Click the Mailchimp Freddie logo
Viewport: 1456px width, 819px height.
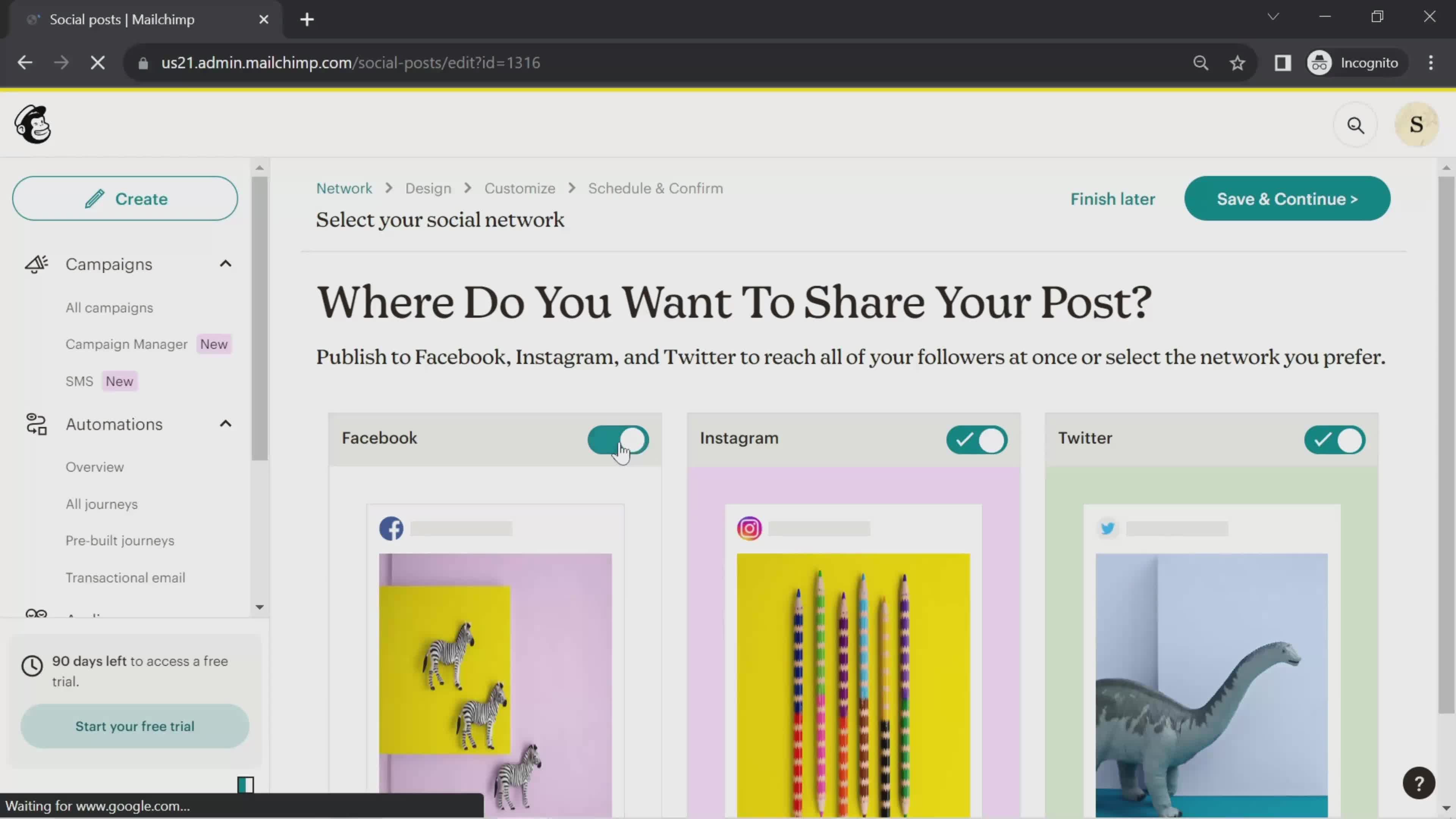coord(32,124)
